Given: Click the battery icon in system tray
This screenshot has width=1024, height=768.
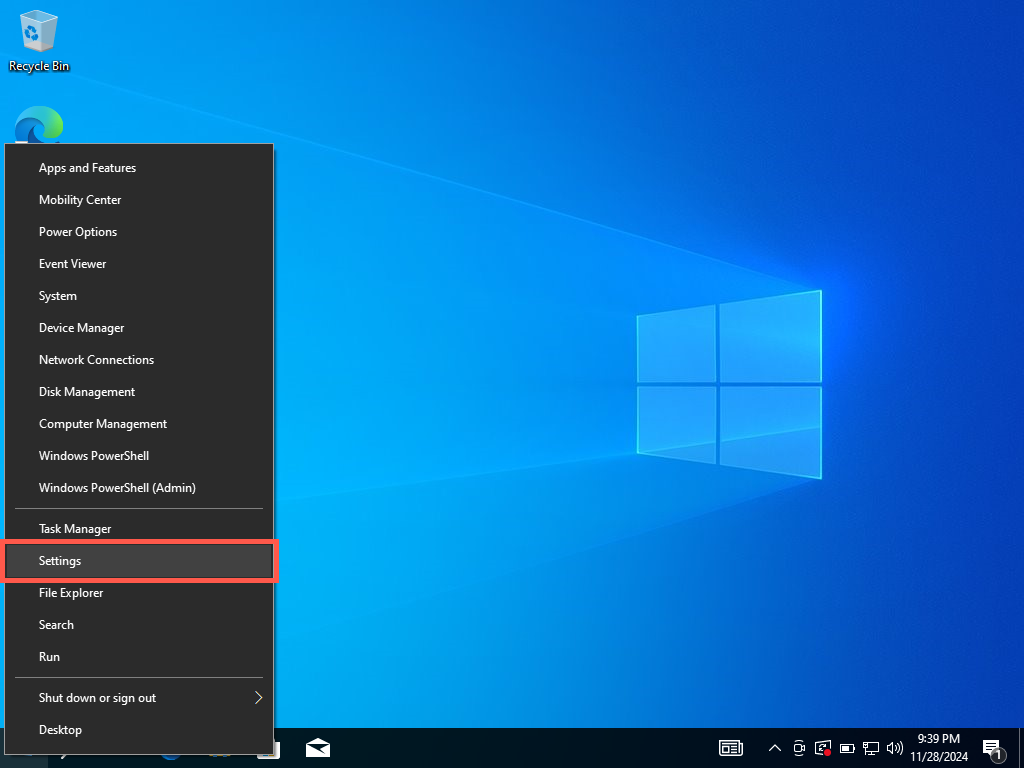Looking at the screenshot, I should coord(847,748).
